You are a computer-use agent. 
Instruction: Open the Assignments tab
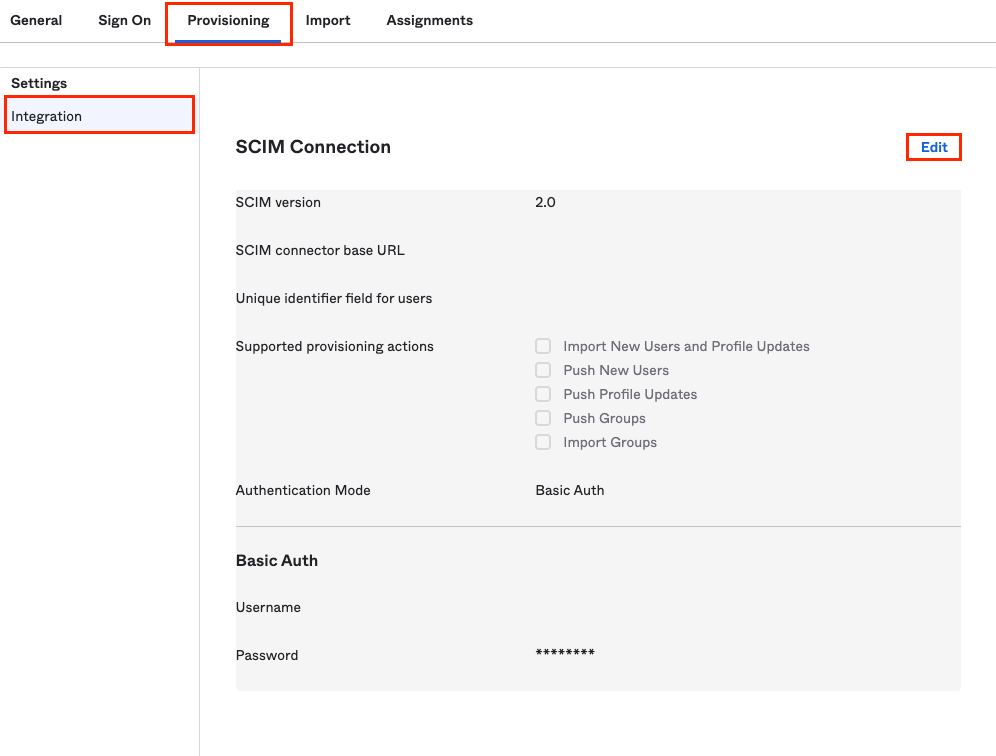click(x=429, y=20)
